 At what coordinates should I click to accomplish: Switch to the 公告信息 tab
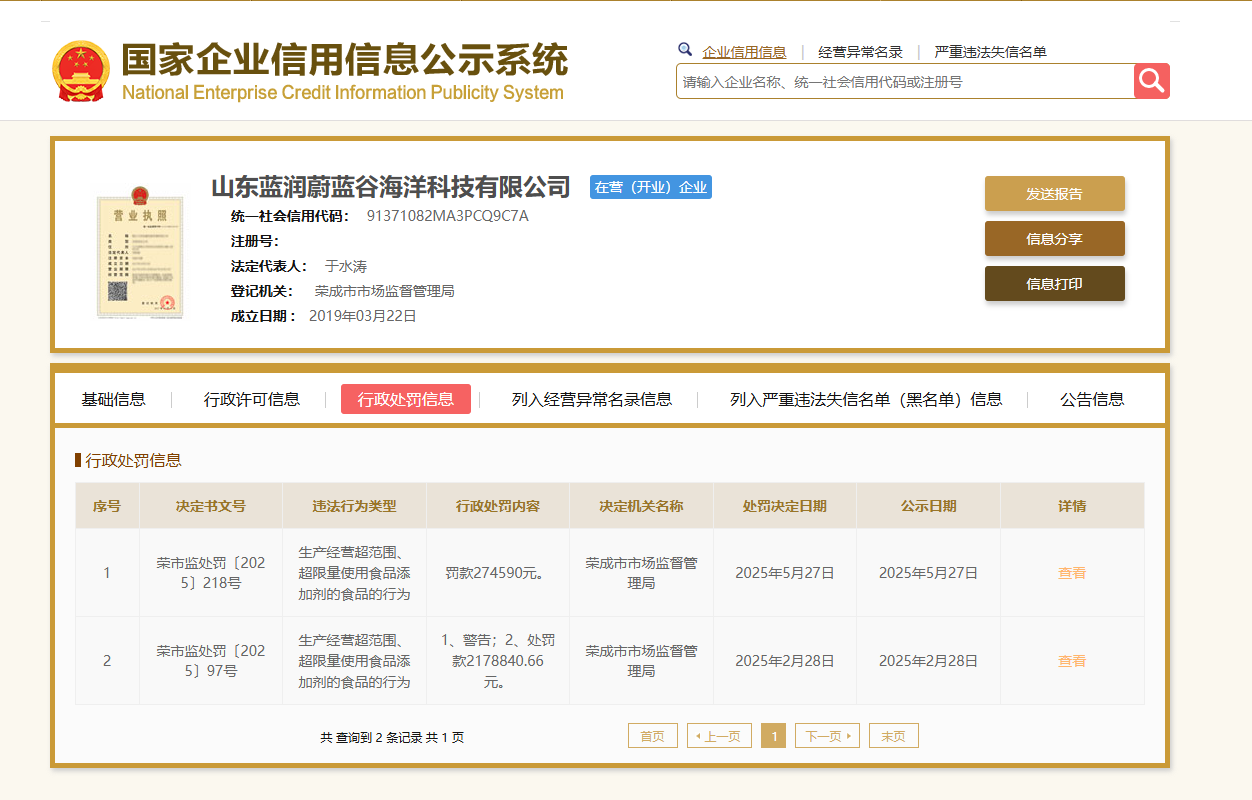[x=1092, y=399]
